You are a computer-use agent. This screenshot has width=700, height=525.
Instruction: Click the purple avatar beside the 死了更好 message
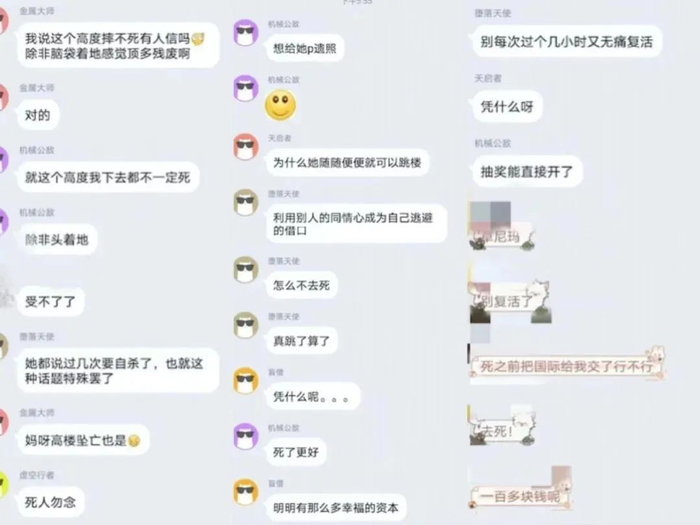pos(246,437)
